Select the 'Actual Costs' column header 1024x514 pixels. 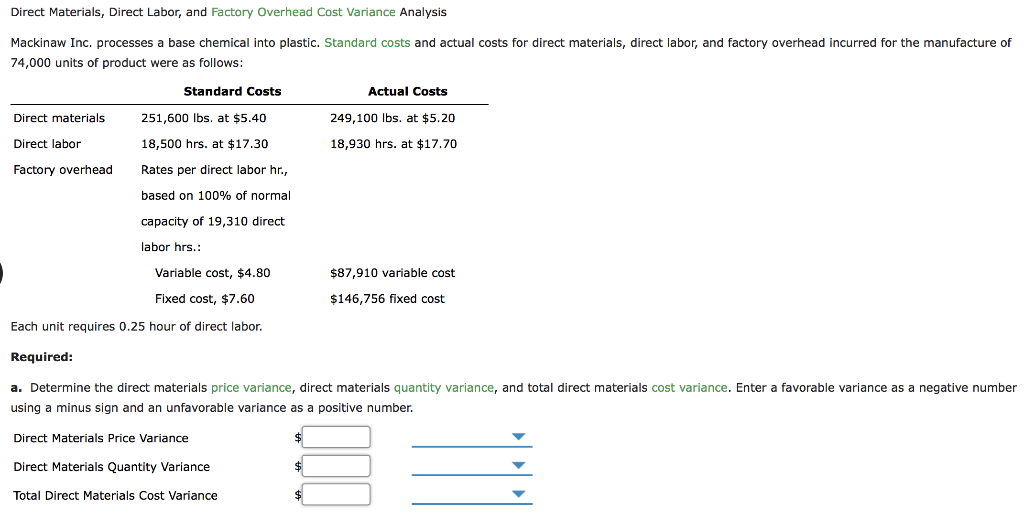click(408, 92)
